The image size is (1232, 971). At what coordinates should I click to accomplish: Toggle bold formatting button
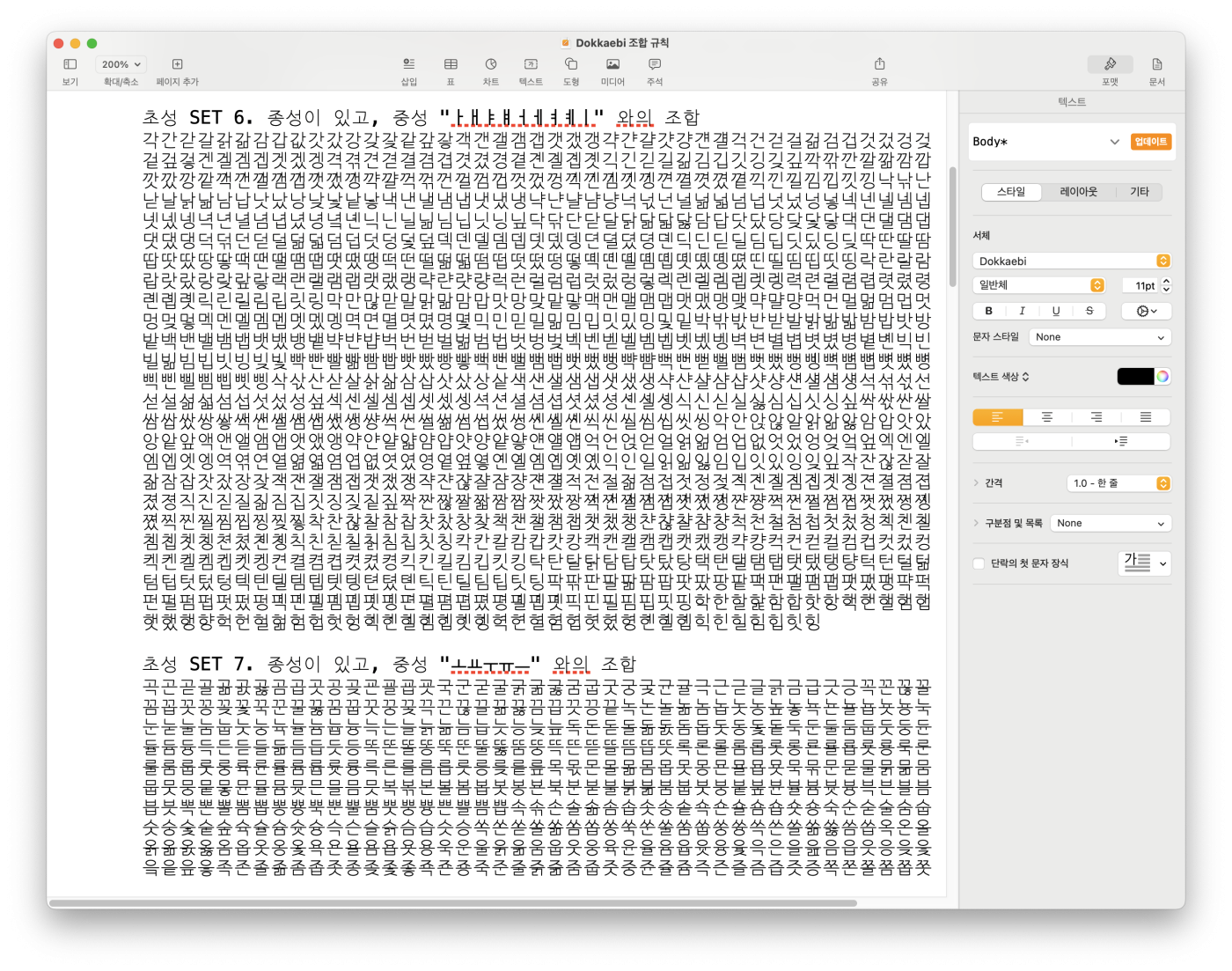point(989,311)
